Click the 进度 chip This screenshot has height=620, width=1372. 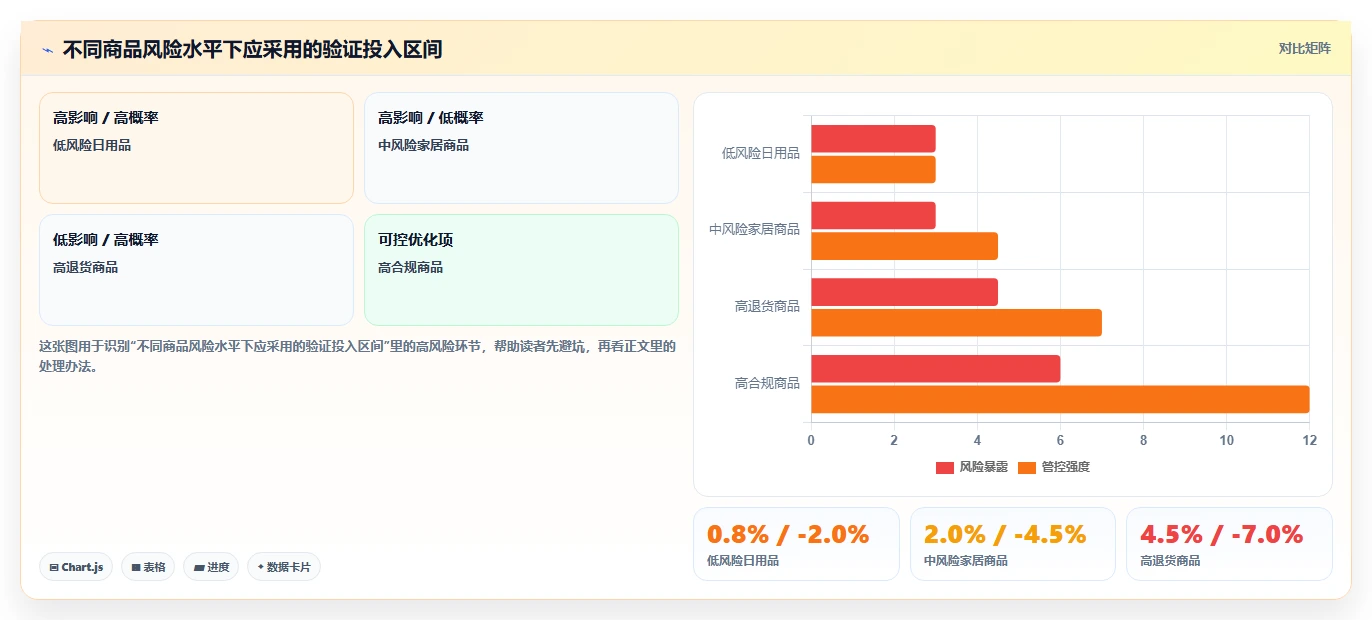coord(211,567)
